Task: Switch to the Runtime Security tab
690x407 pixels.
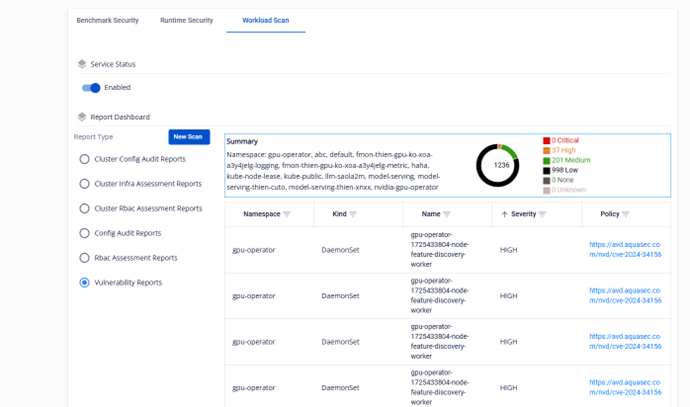Action: coord(186,20)
